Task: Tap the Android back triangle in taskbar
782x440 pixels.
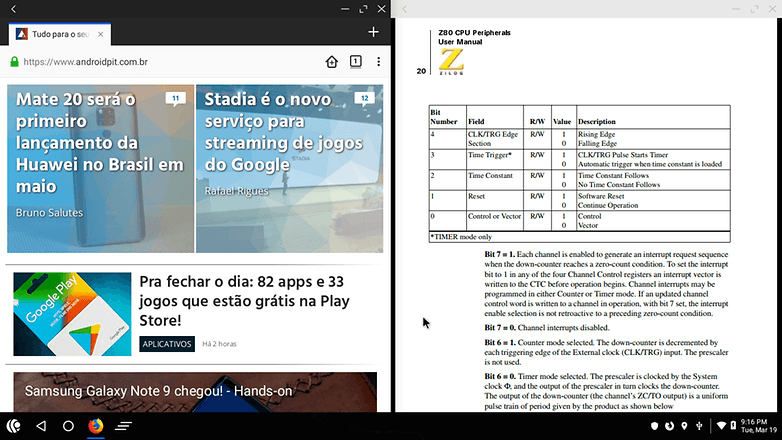Action: (x=41, y=426)
